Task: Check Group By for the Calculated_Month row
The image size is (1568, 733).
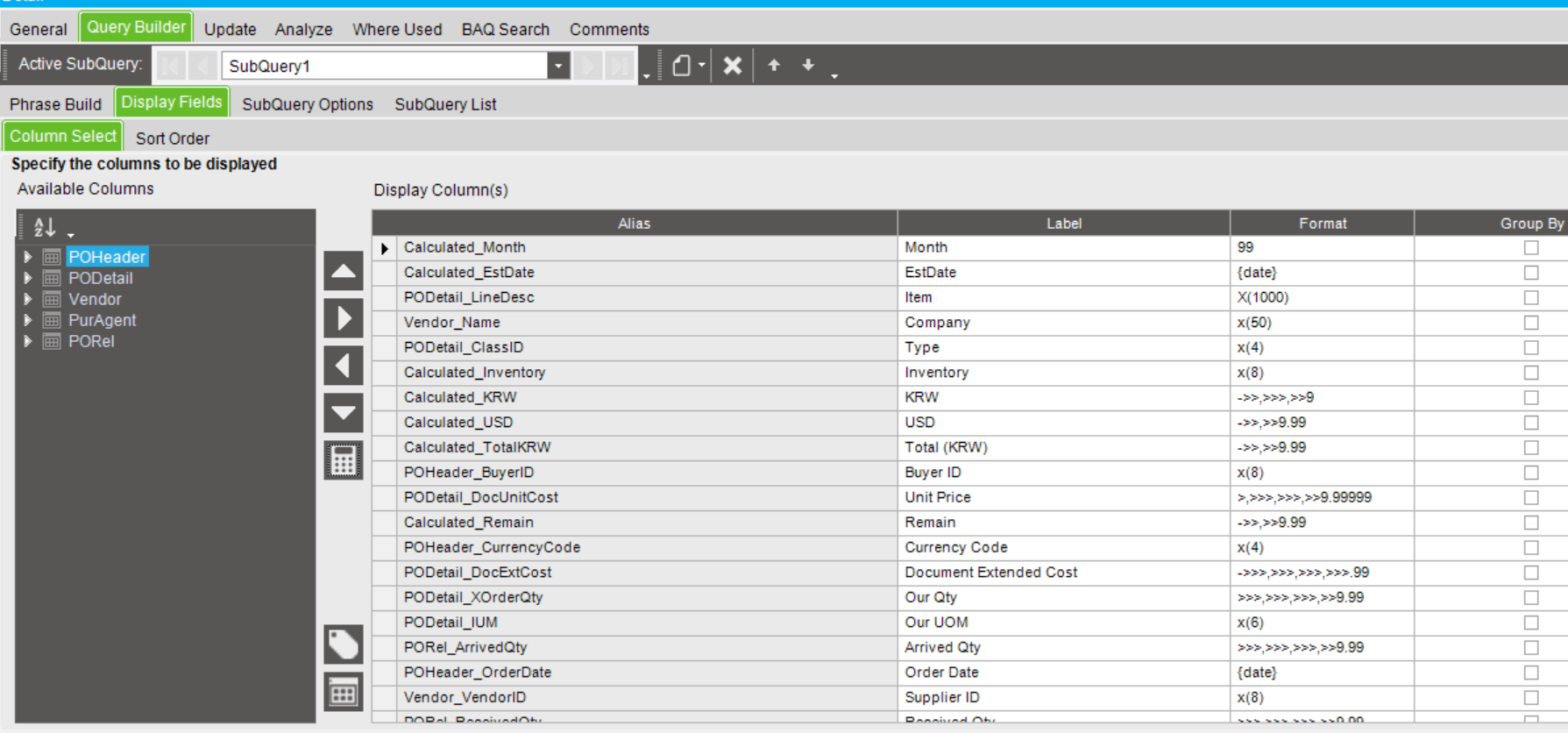Action: pos(1531,248)
